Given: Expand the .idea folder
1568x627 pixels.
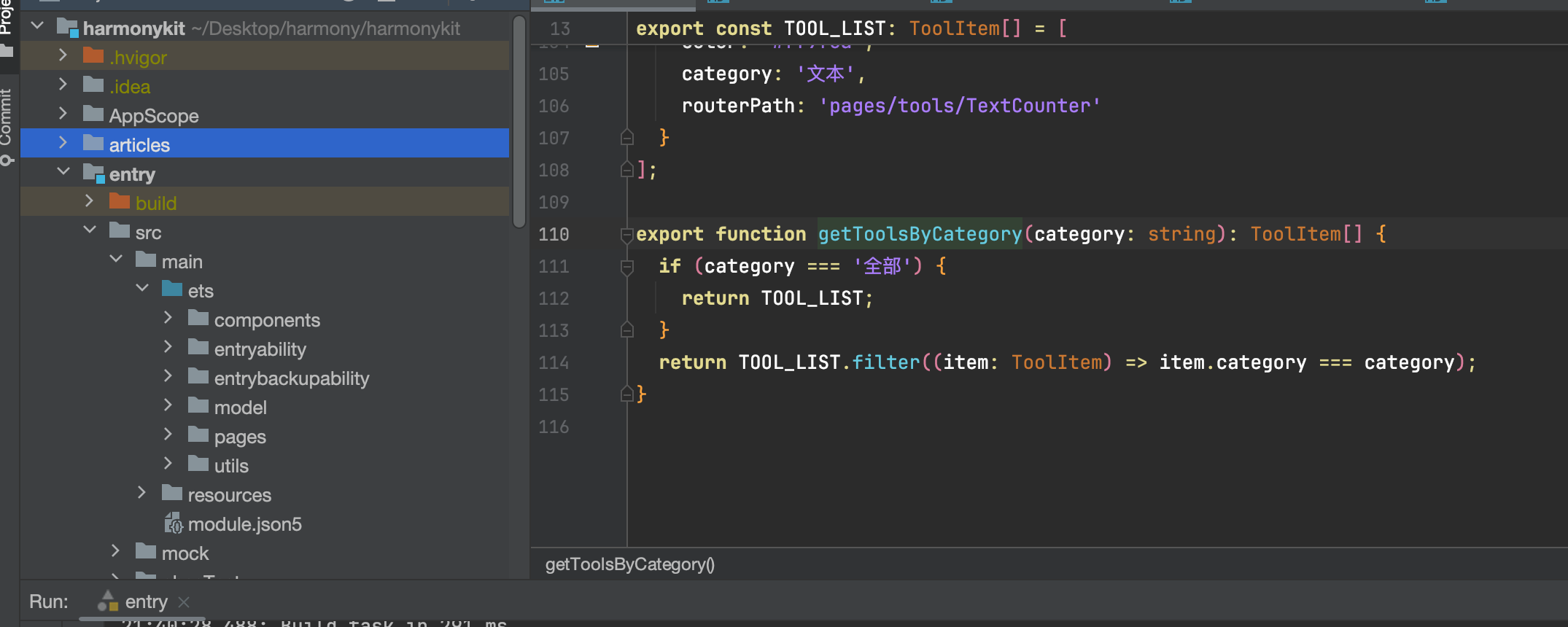Looking at the screenshot, I should point(63,85).
